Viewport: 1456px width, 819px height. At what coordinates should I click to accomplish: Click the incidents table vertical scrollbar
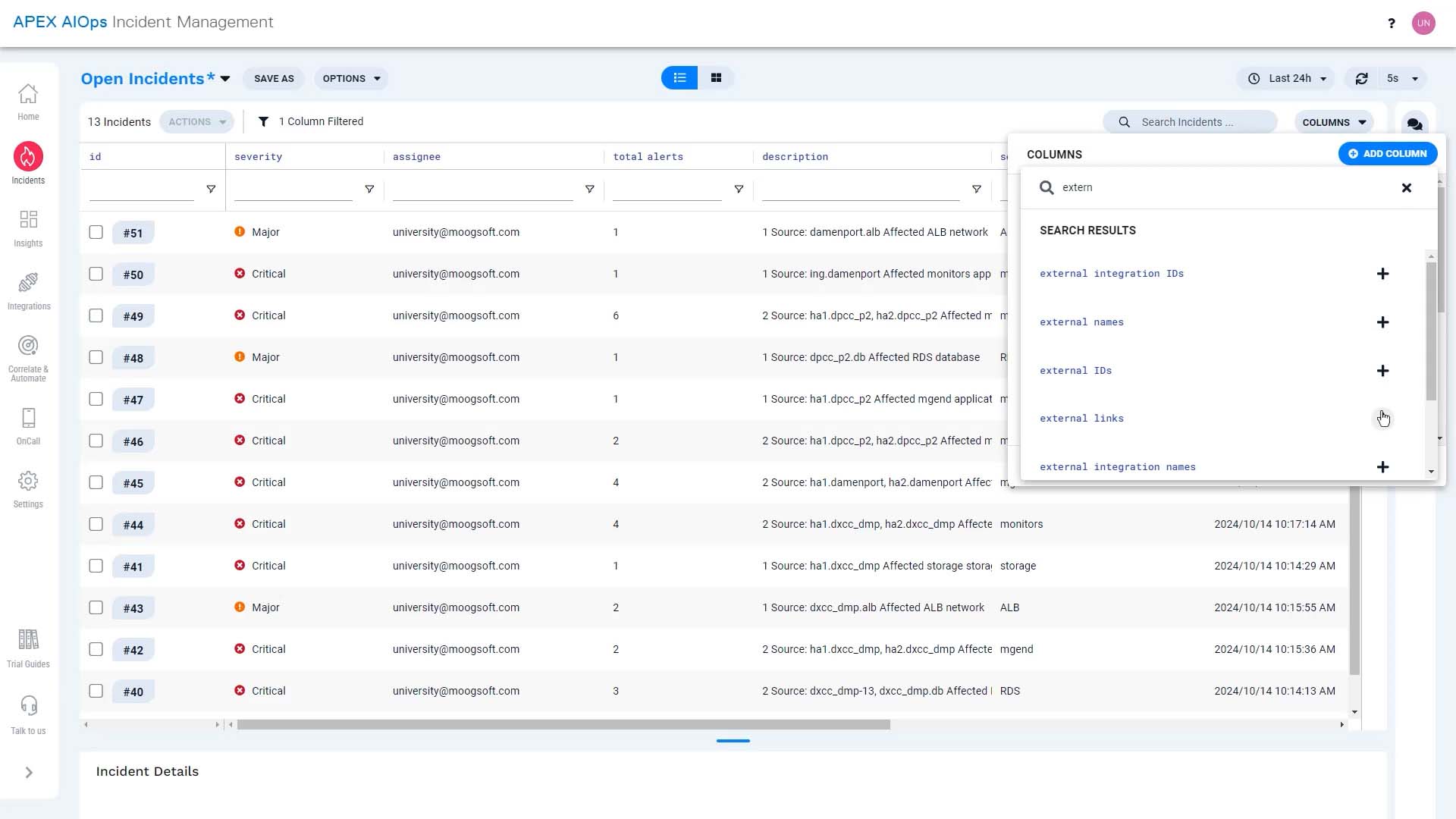tap(1354, 580)
